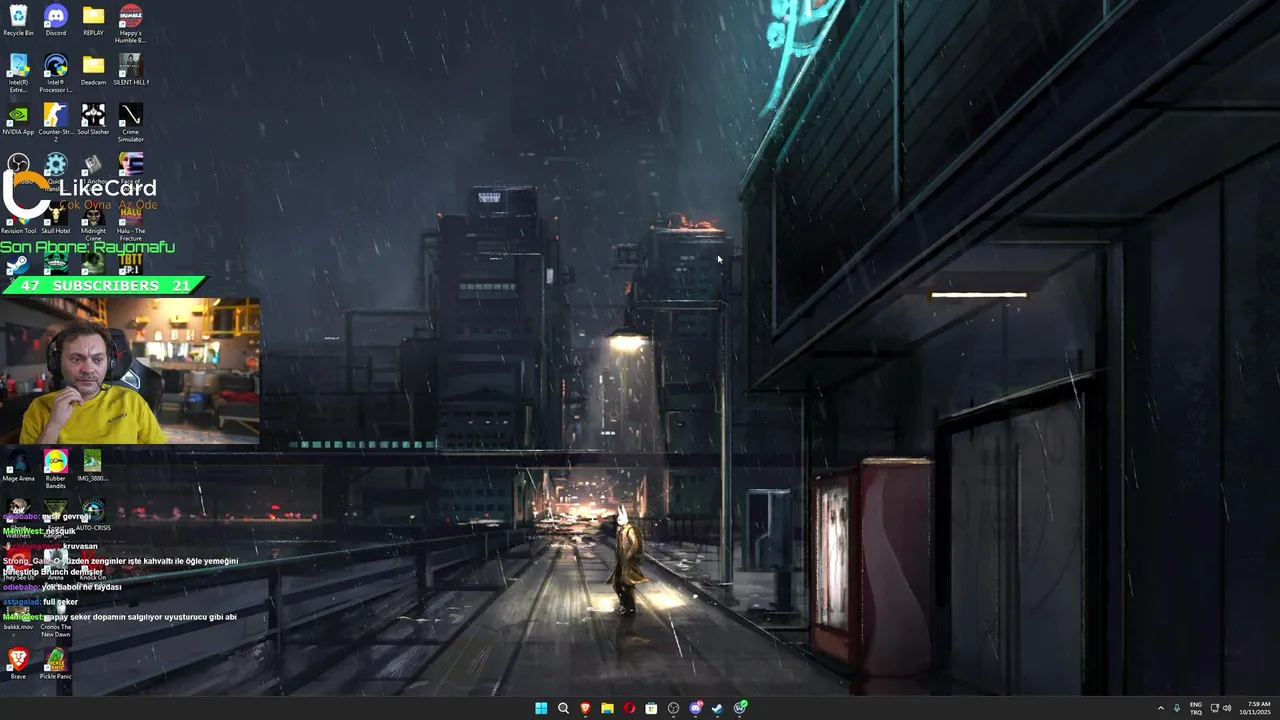Open the Midnight Crane desktop shortcut
This screenshot has width=1280, height=720.
tap(93, 222)
